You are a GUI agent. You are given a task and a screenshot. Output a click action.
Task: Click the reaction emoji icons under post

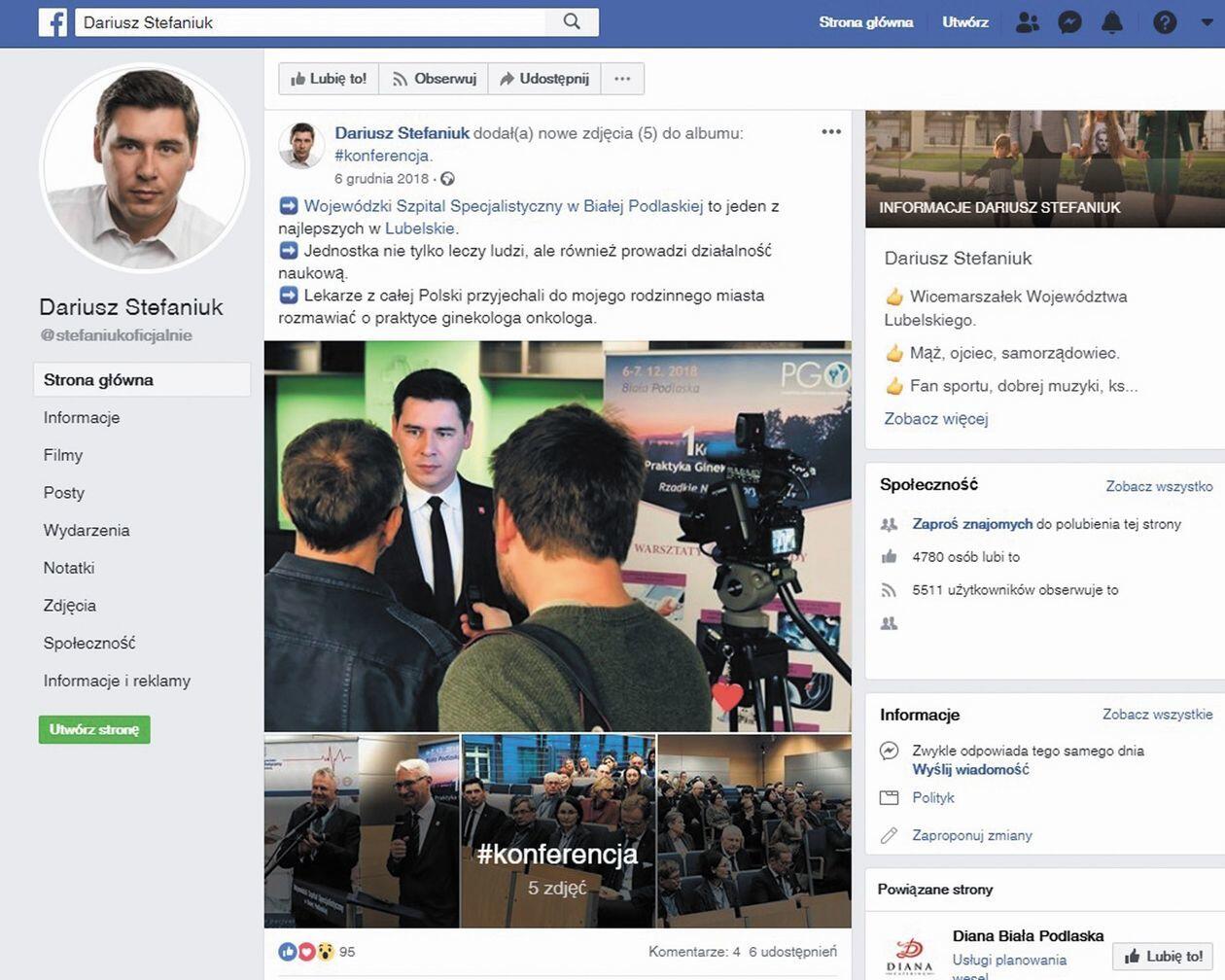click(x=306, y=952)
